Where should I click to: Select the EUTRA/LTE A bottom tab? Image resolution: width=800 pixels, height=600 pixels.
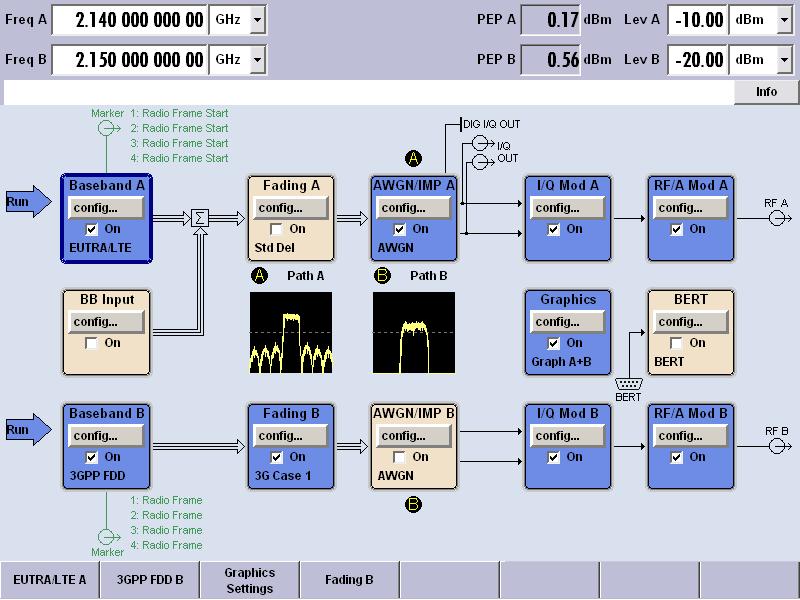pyautogui.click(x=50, y=579)
